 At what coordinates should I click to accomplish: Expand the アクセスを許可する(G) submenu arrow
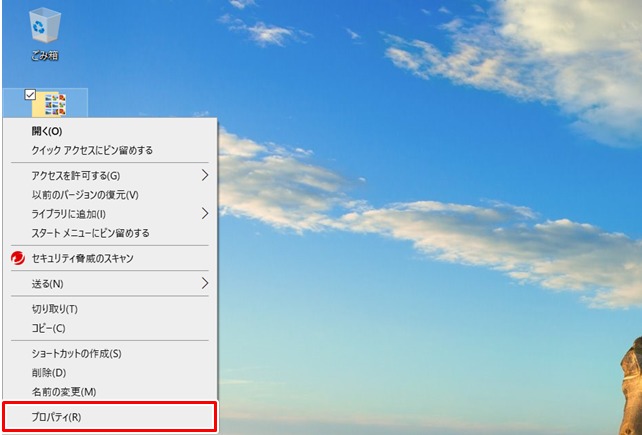pos(205,175)
